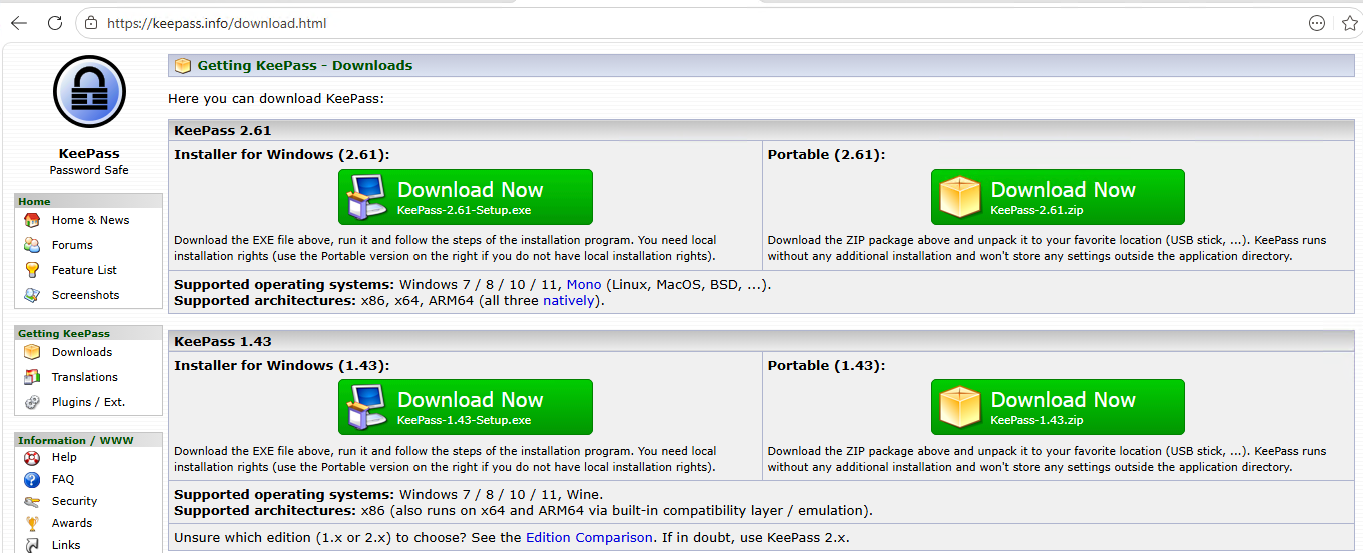The height and width of the screenshot is (553, 1363).
Task: Click the FAQ question mark icon
Action: click(32, 479)
